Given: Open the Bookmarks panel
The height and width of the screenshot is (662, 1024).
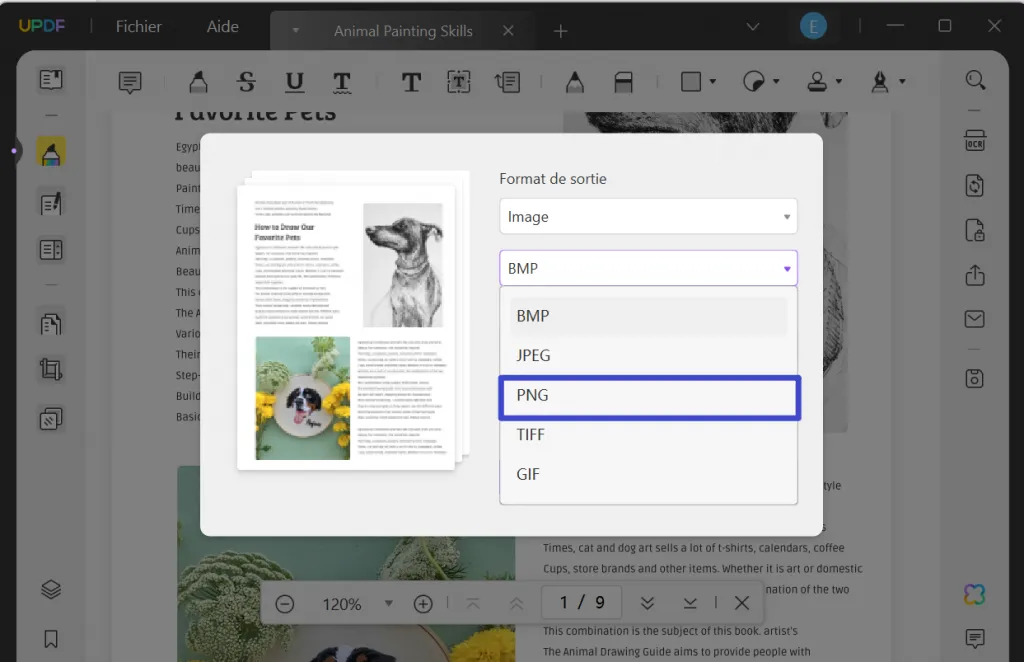Looking at the screenshot, I should click(x=50, y=638).
